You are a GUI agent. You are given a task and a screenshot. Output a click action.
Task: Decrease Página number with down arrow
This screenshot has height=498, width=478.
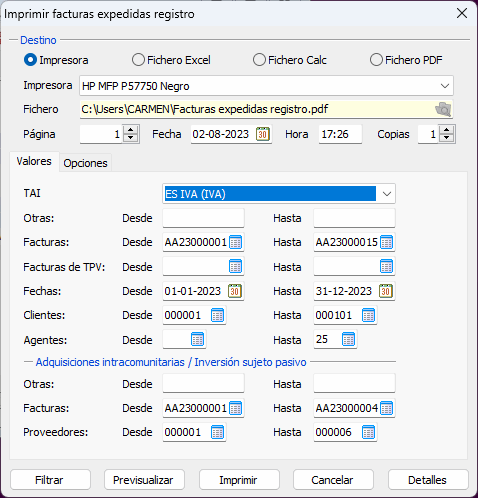131,138
